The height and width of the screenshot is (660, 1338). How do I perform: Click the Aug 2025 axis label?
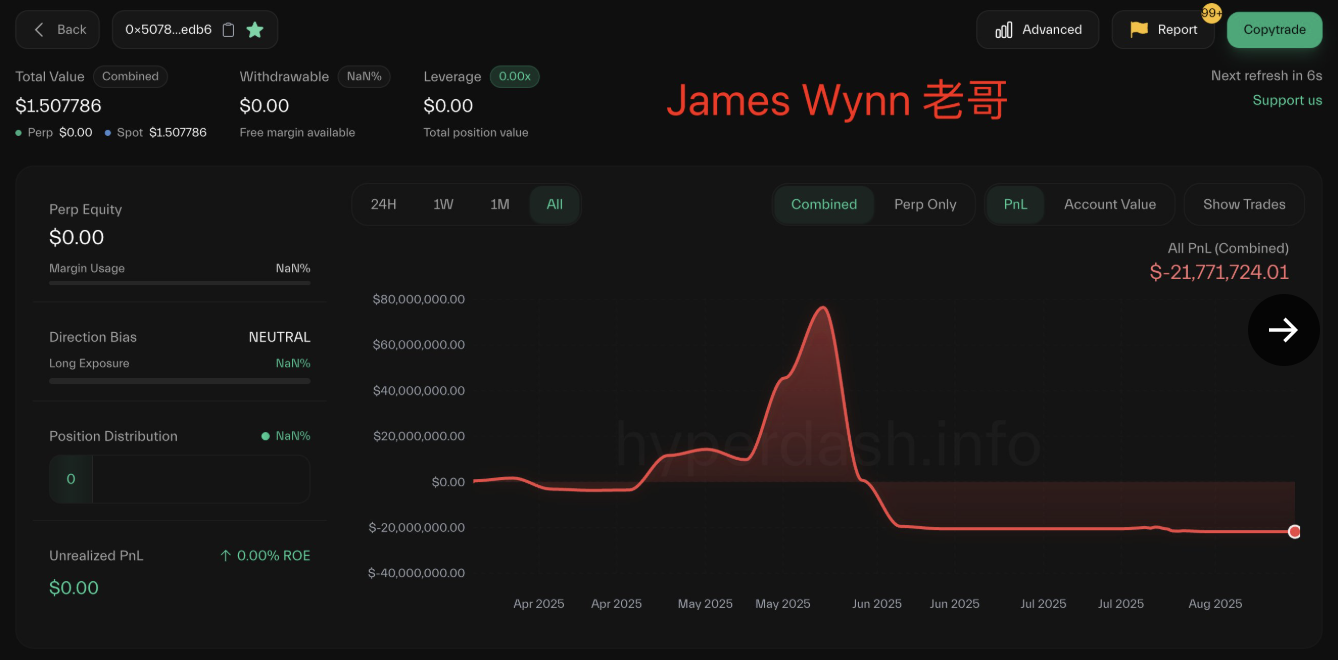[1215, 604]
